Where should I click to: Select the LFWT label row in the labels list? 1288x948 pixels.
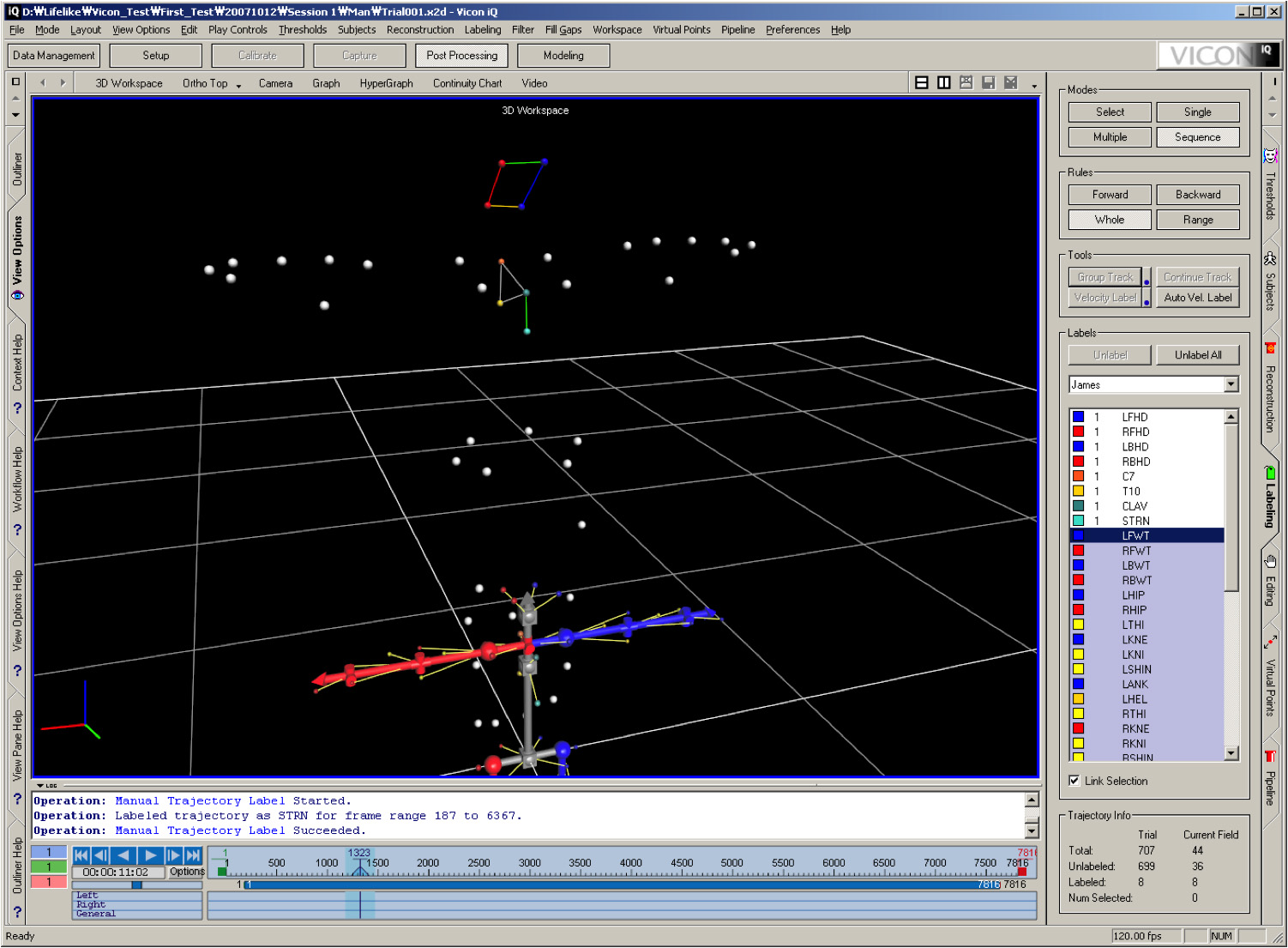click(1147, 535)
